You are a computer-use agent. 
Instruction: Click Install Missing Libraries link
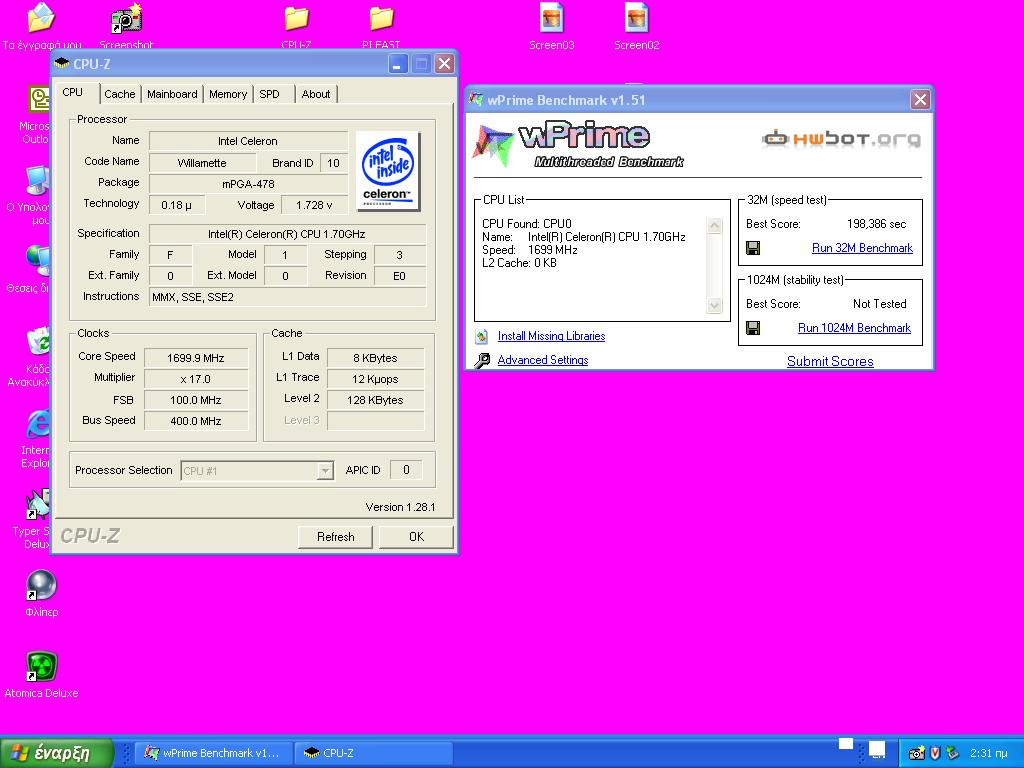[x=551, y=336]
